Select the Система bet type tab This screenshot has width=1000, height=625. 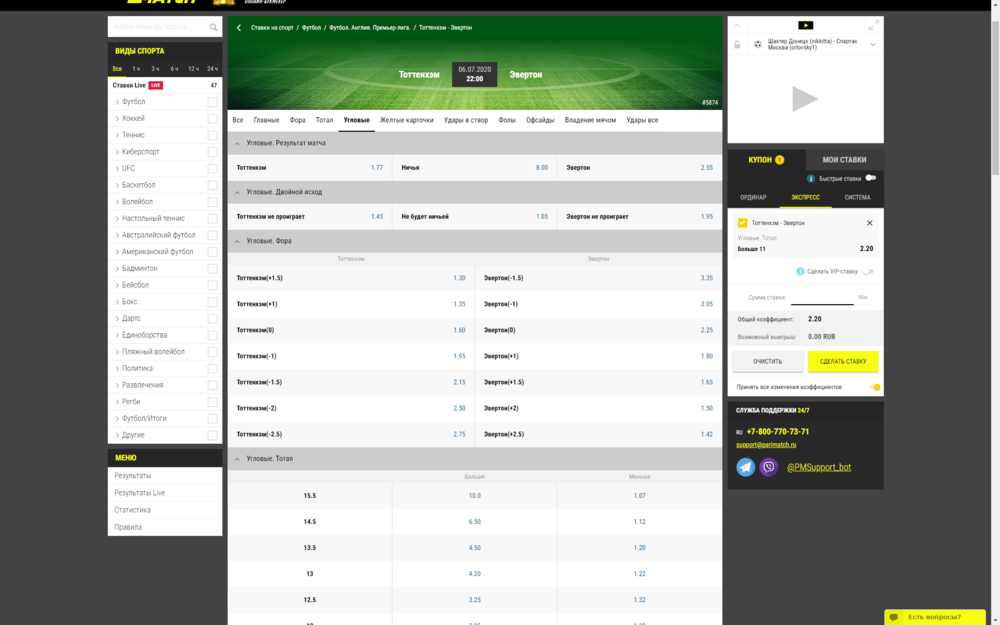(857, 198)
